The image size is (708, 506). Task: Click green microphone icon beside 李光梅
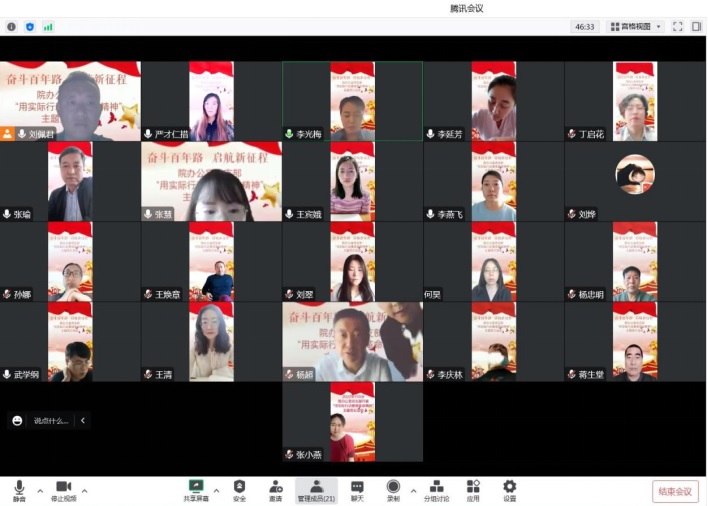(x=289, y=134)
